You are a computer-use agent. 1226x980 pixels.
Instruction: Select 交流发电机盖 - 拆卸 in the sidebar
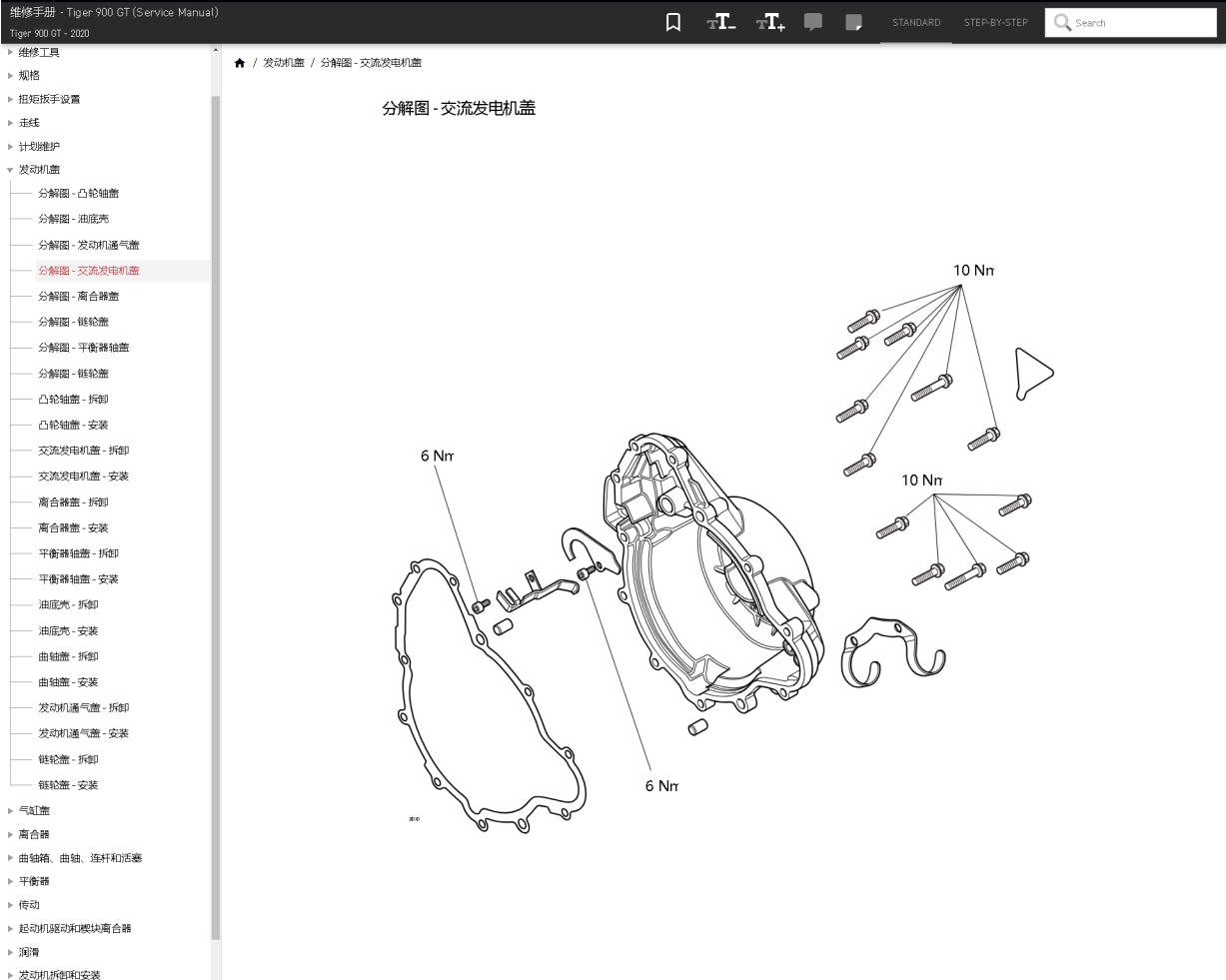[84, 451]
